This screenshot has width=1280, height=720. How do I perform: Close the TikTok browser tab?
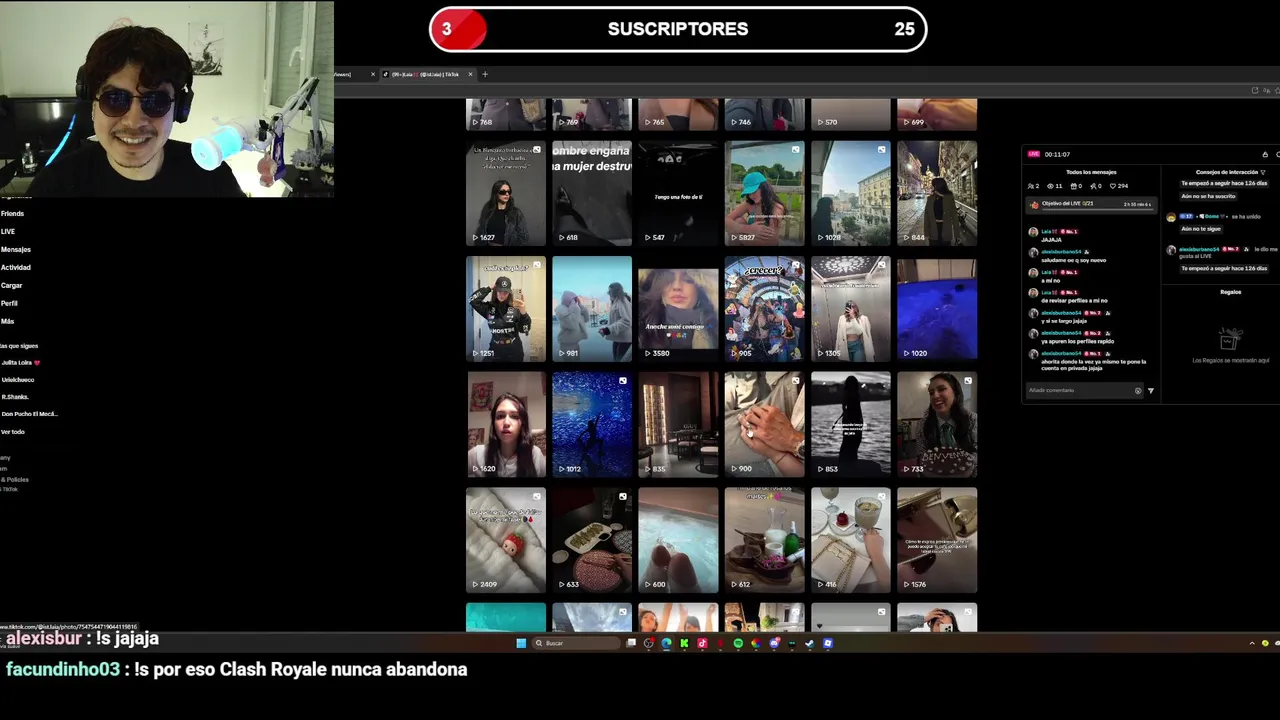tap(470, 74)
